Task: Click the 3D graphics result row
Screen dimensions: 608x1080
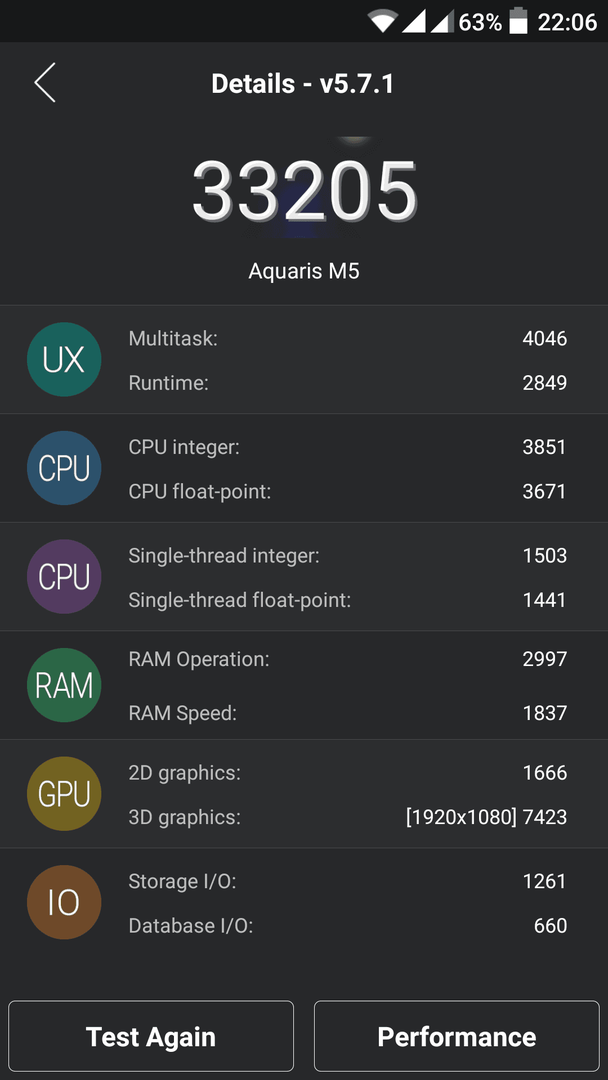Action: point(348,817)
